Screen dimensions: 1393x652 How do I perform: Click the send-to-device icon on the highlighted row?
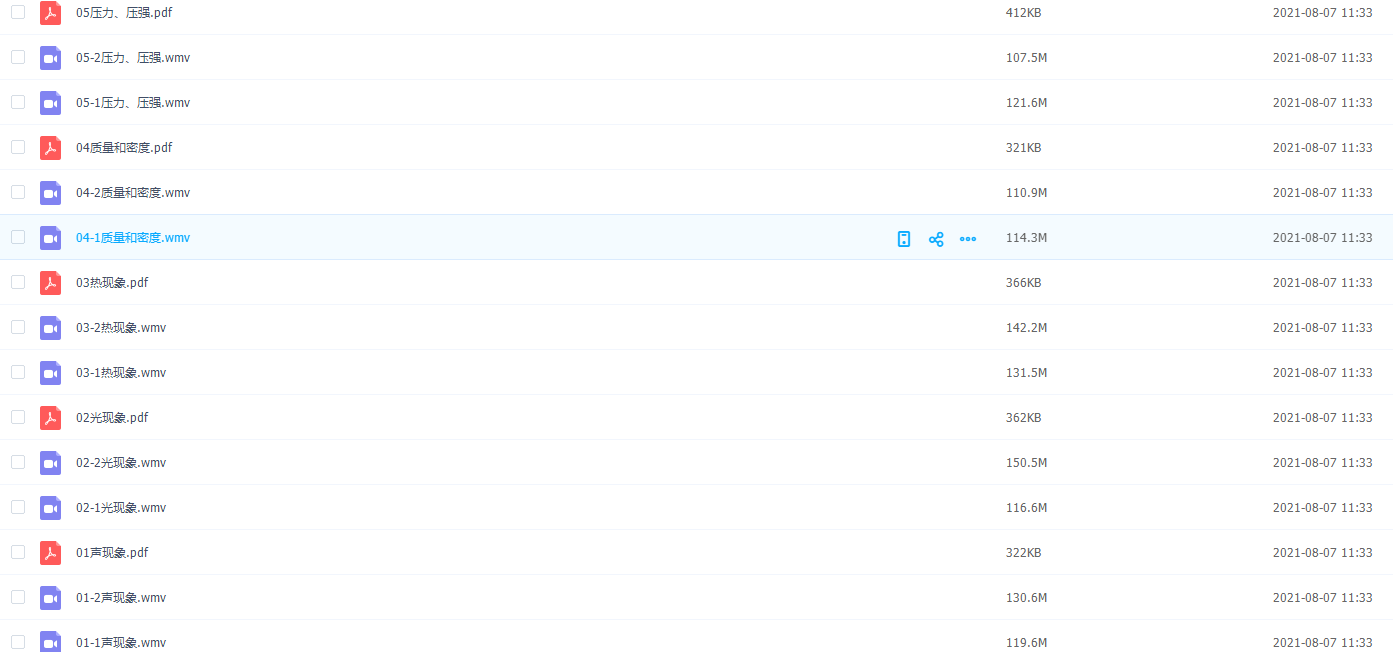coord(904,239)
